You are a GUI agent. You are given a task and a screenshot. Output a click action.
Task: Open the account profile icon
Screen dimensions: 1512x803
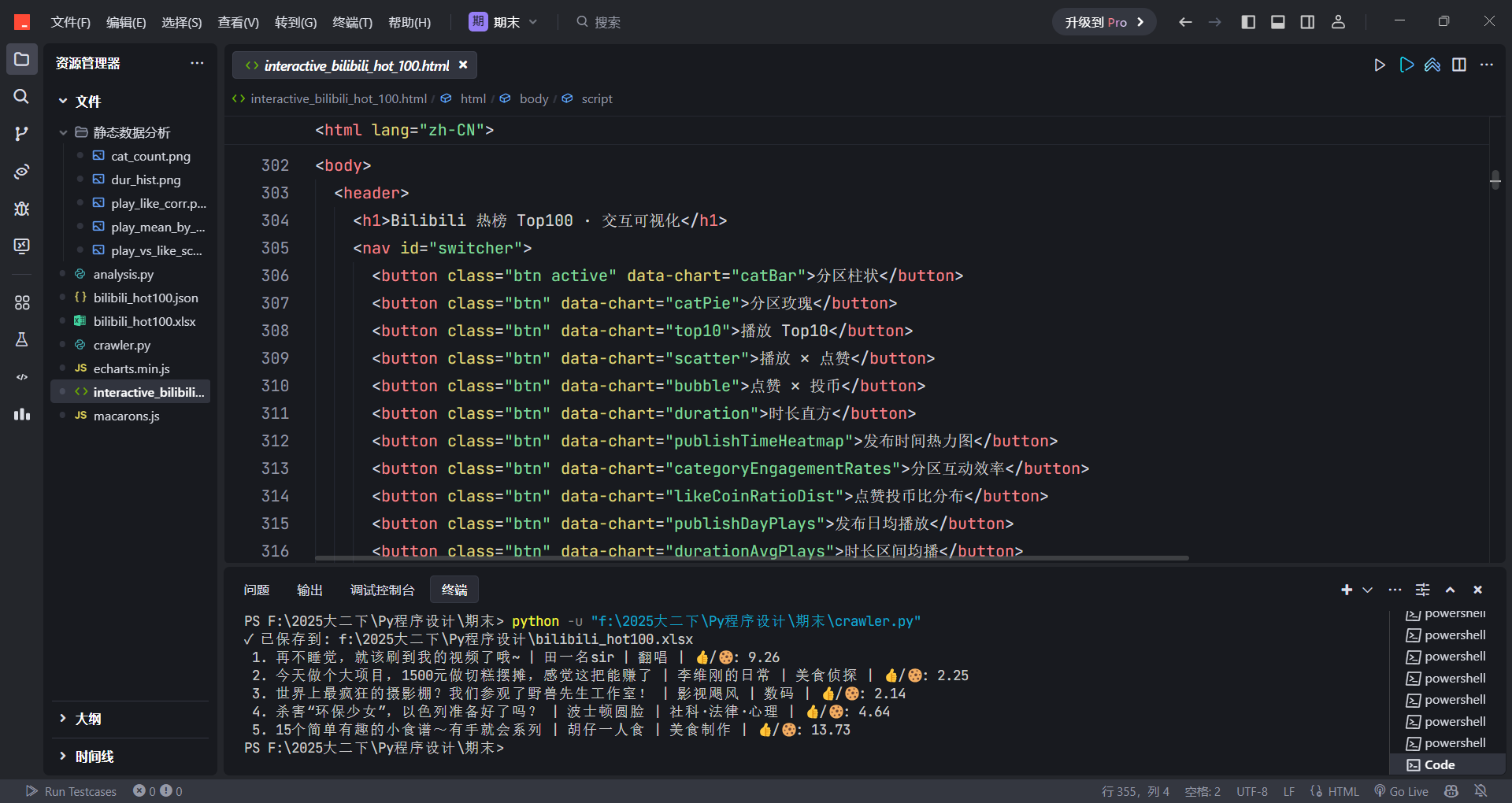click(1338, 22)
